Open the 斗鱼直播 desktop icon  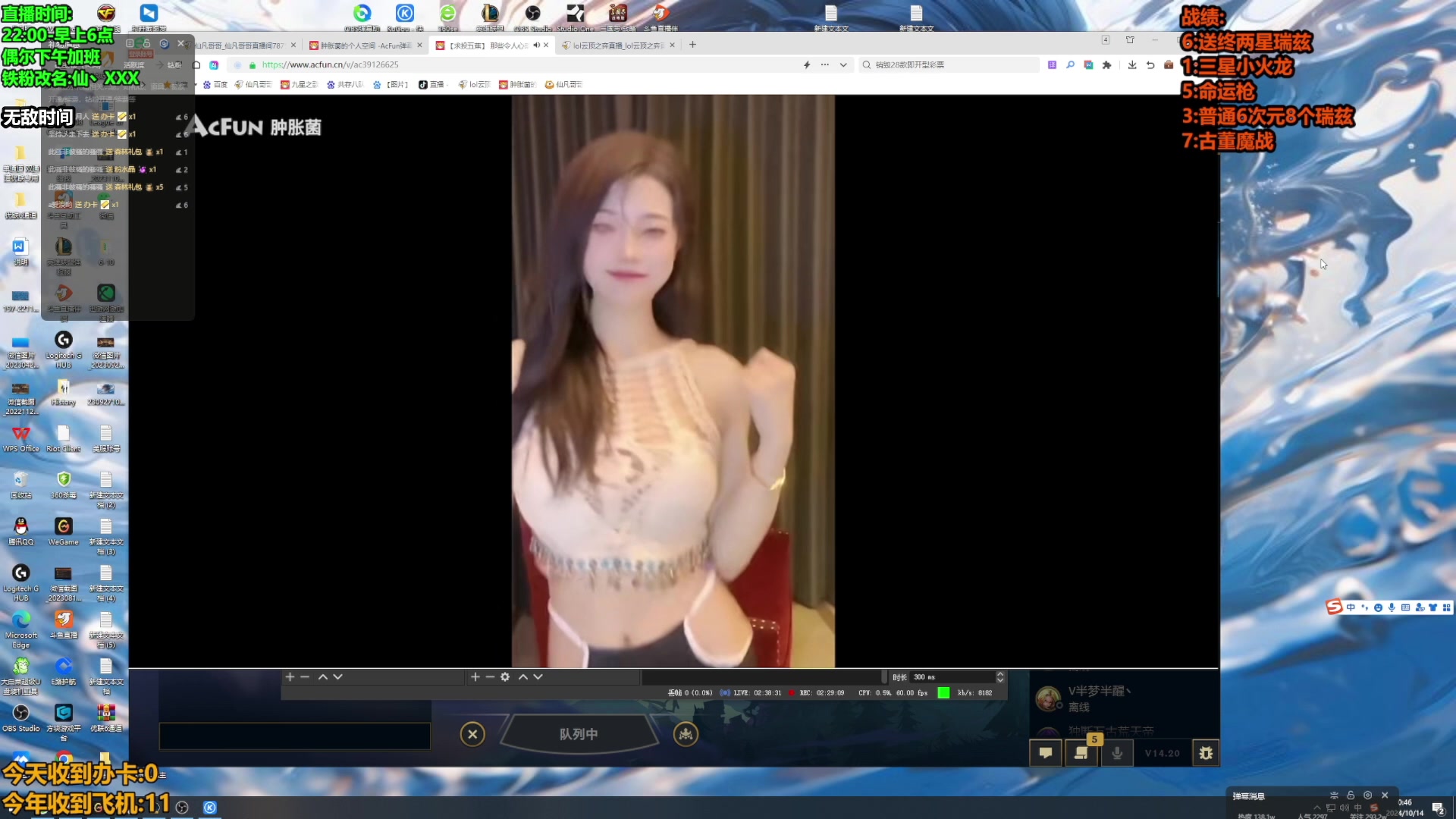pos(64,625)
